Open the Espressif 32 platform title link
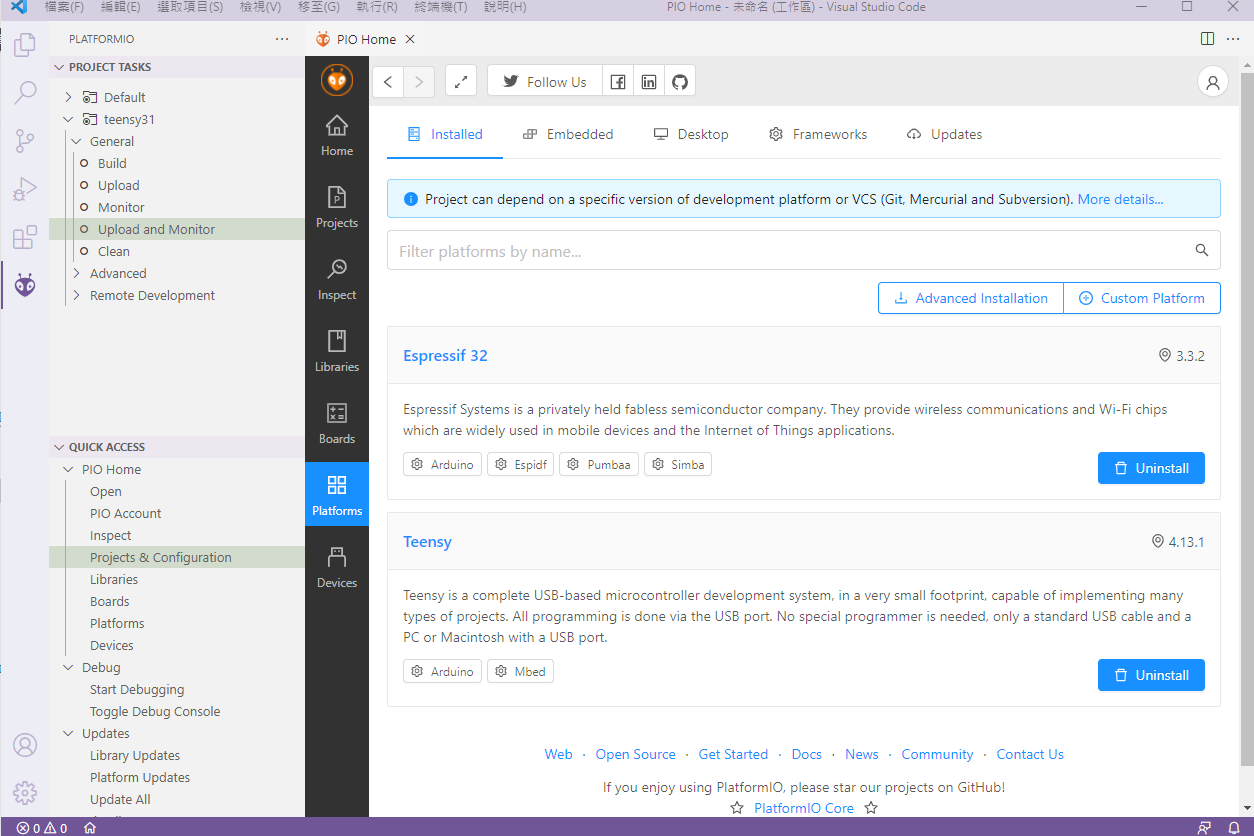The width and height of the screenshot is (1254, 836). [445, 356]
